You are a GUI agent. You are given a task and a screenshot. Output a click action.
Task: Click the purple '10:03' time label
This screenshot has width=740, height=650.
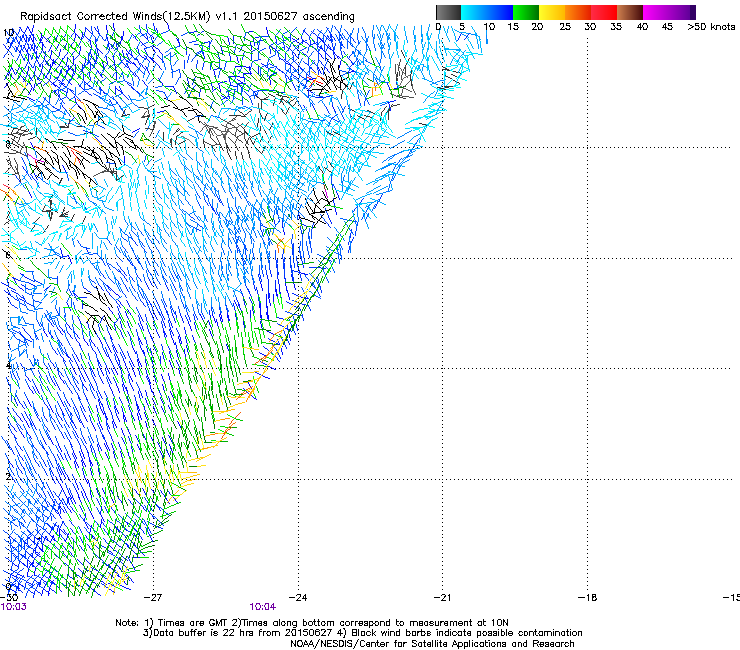pos(14,607)
